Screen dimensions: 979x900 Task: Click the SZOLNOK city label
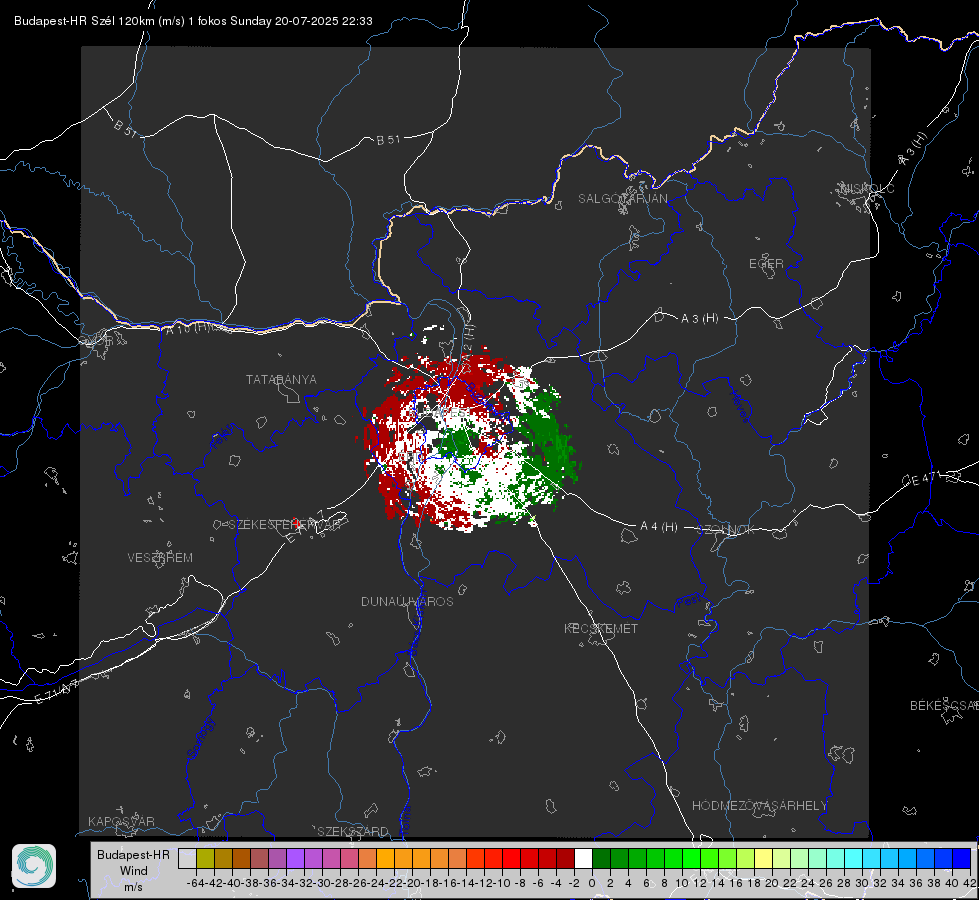726,529
